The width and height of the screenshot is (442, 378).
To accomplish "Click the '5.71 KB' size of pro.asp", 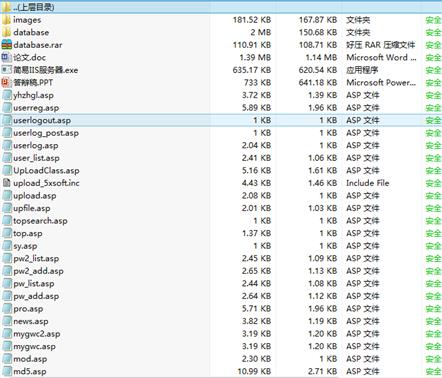I will pyautogui.click(x=256, y=309).
